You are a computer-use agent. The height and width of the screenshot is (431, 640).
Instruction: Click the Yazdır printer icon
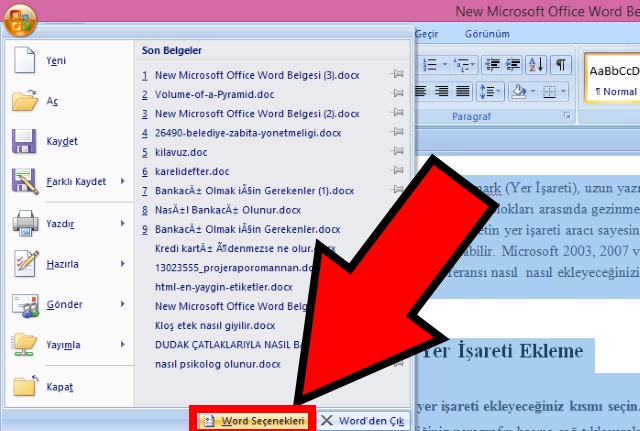click(25, 223)
